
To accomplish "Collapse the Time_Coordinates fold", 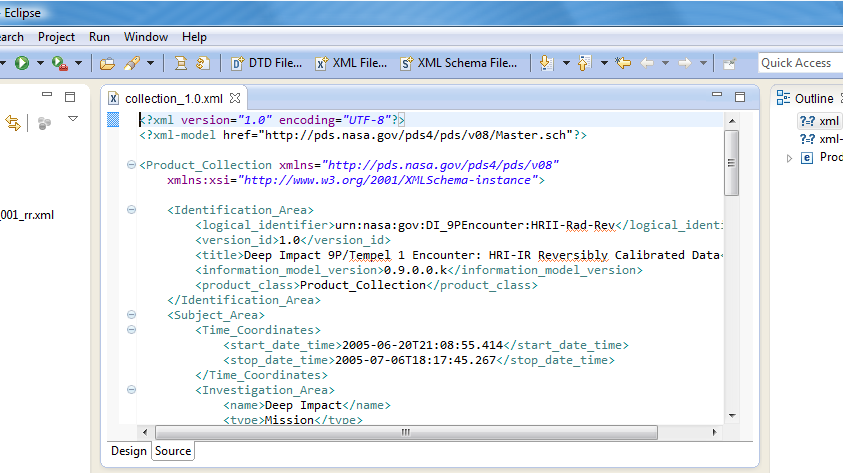I will [131, 329].
